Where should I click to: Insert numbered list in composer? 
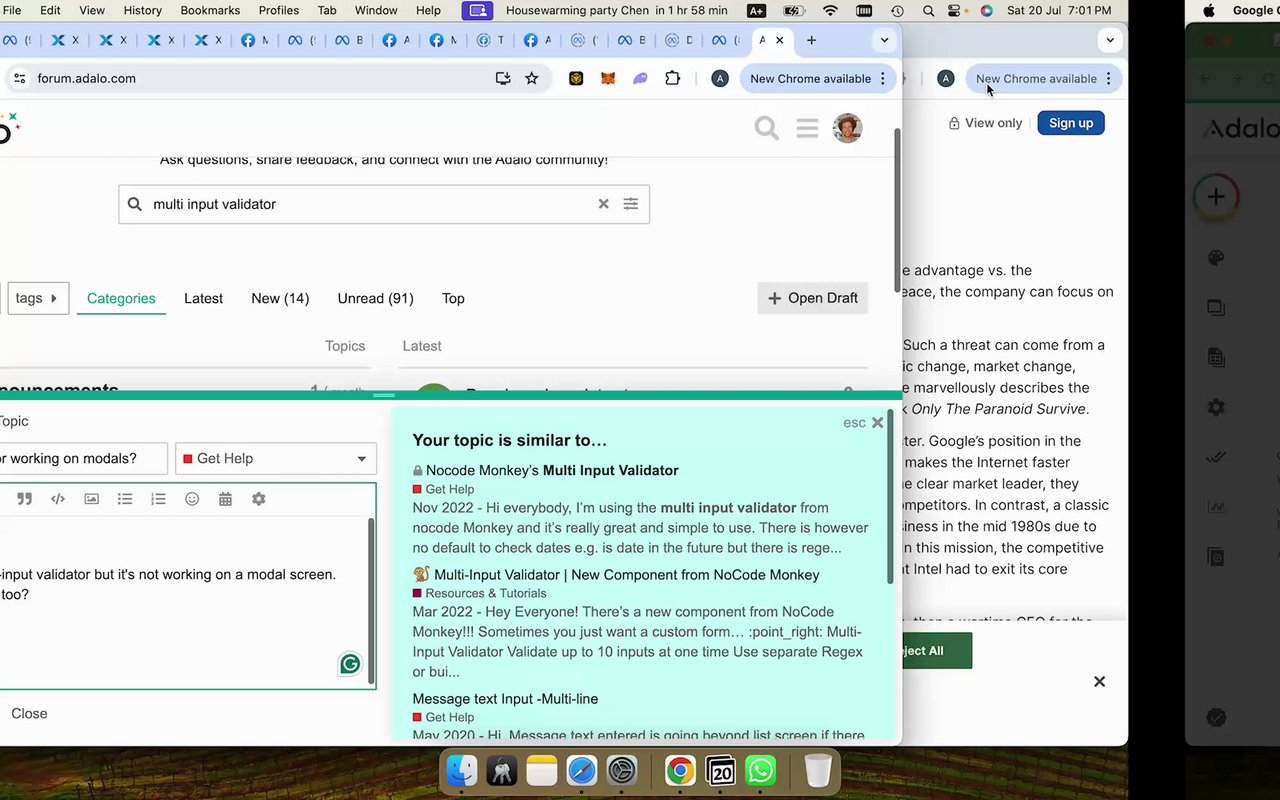pyautogui.click(x=158, y=499)
